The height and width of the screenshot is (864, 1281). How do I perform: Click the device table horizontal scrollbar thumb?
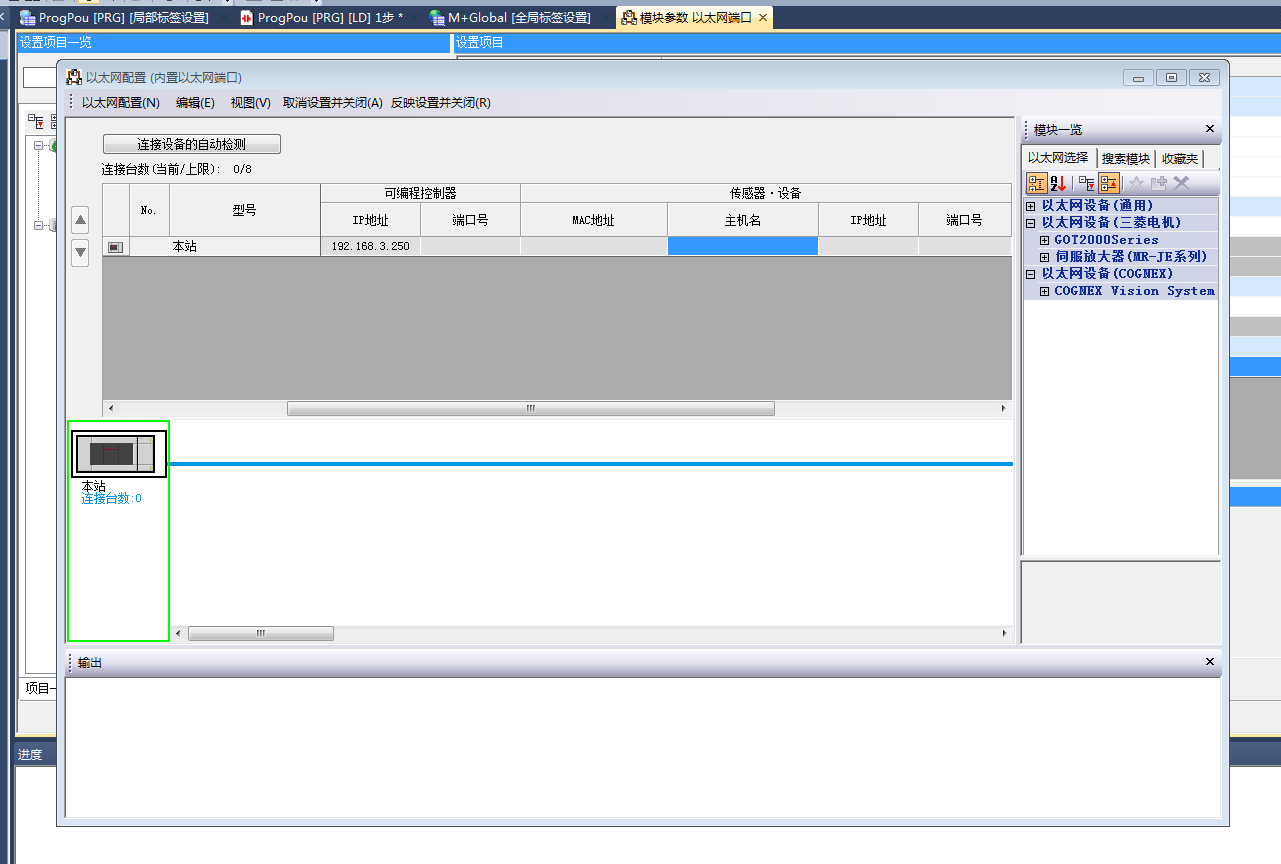pyautogui.click(x=530, y=409)
